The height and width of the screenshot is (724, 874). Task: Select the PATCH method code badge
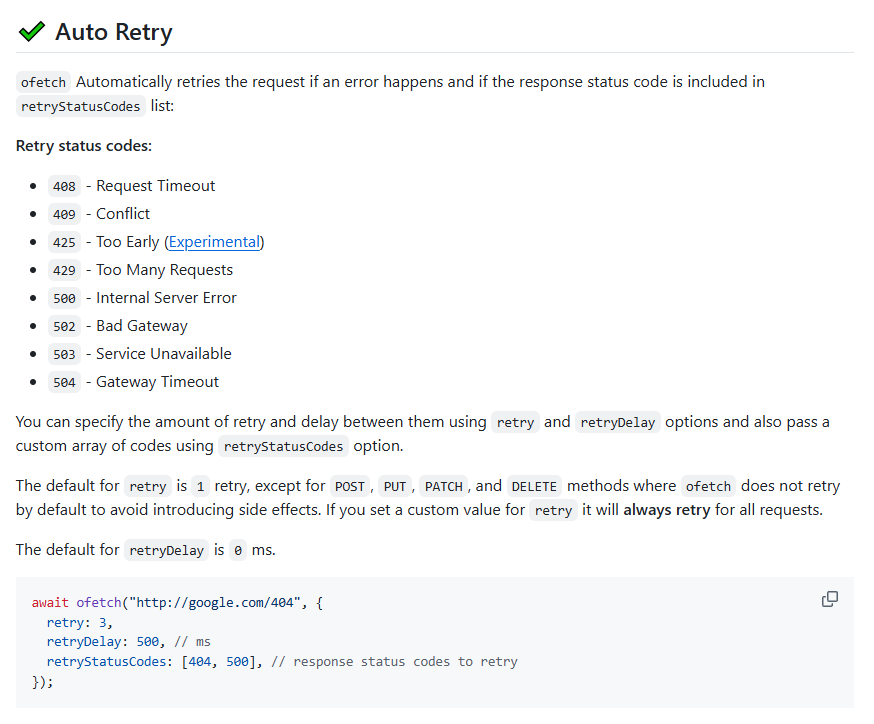point(443,487)
